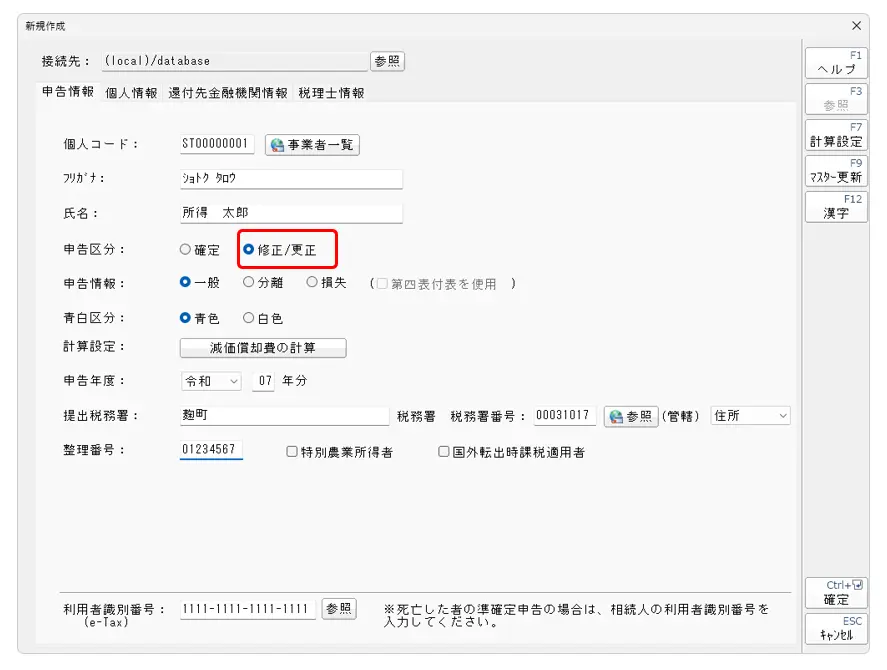Enable the 特別農業所得者 checkbox
Image resolution: width=887 pixels, height=670 pixels.
tap(292, 452)
